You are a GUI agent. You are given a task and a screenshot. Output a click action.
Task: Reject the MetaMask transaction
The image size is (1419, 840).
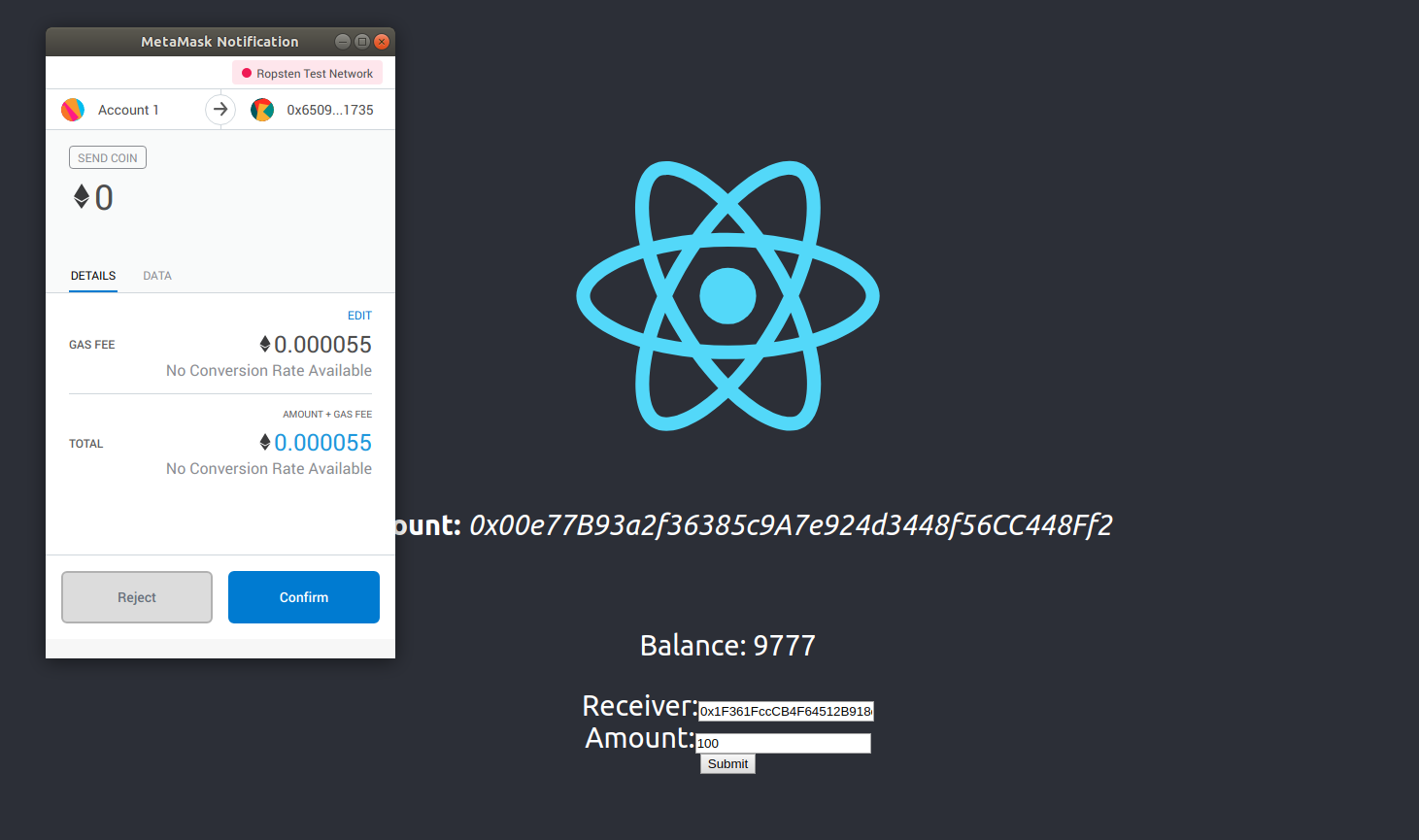coord(137,597)
